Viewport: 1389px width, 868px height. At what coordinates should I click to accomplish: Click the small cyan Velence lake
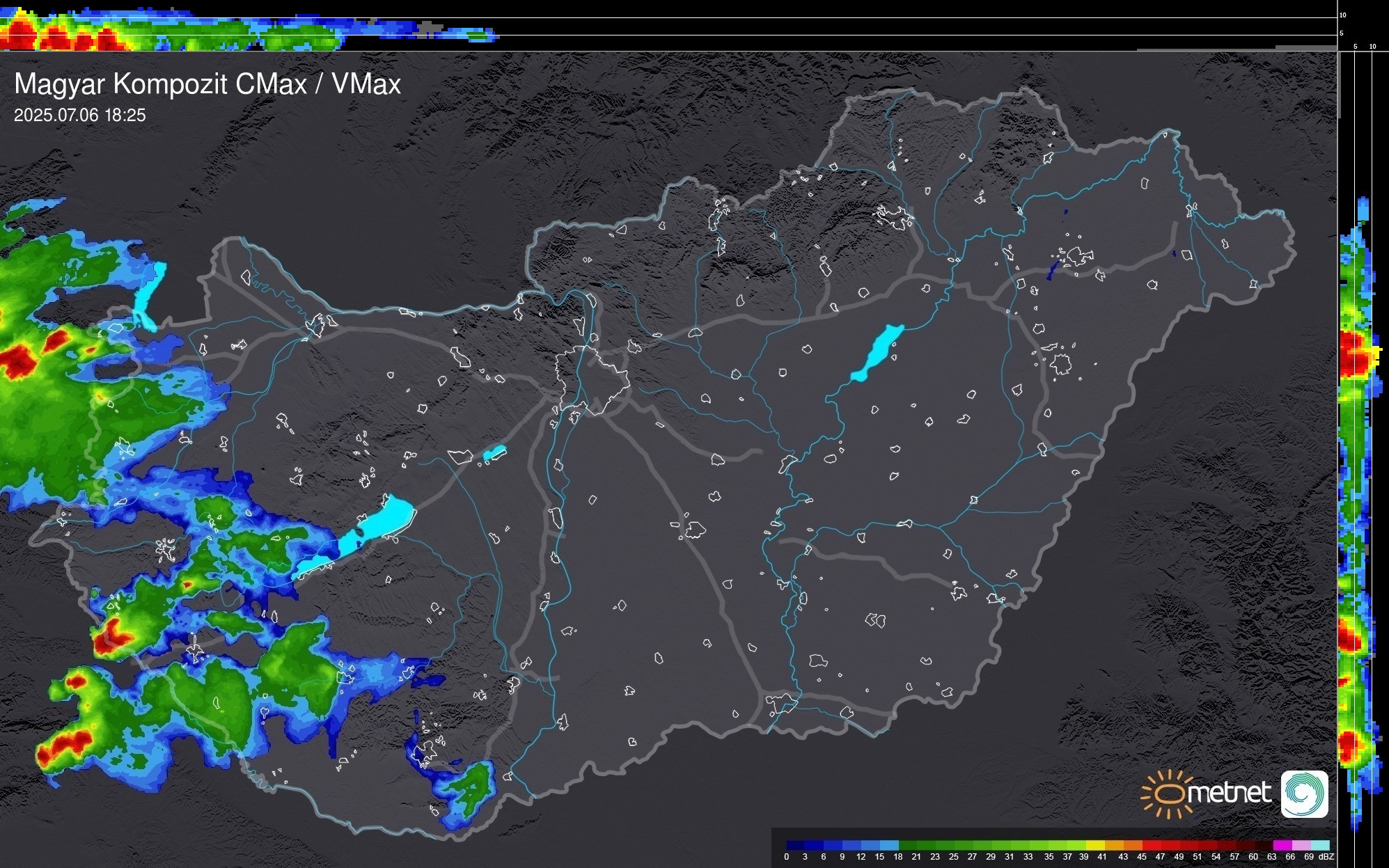tap(494, 454)
